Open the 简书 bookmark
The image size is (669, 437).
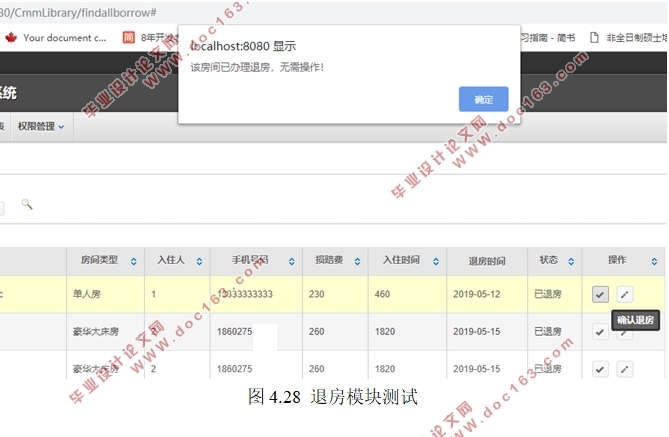548,38
